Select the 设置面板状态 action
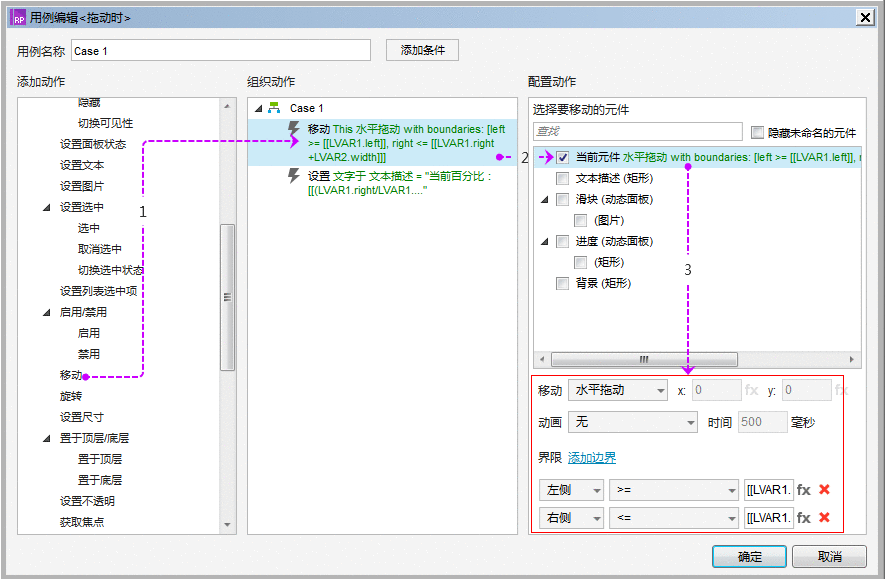The height and width of the screenshot is (579, 885). [93, 144]
